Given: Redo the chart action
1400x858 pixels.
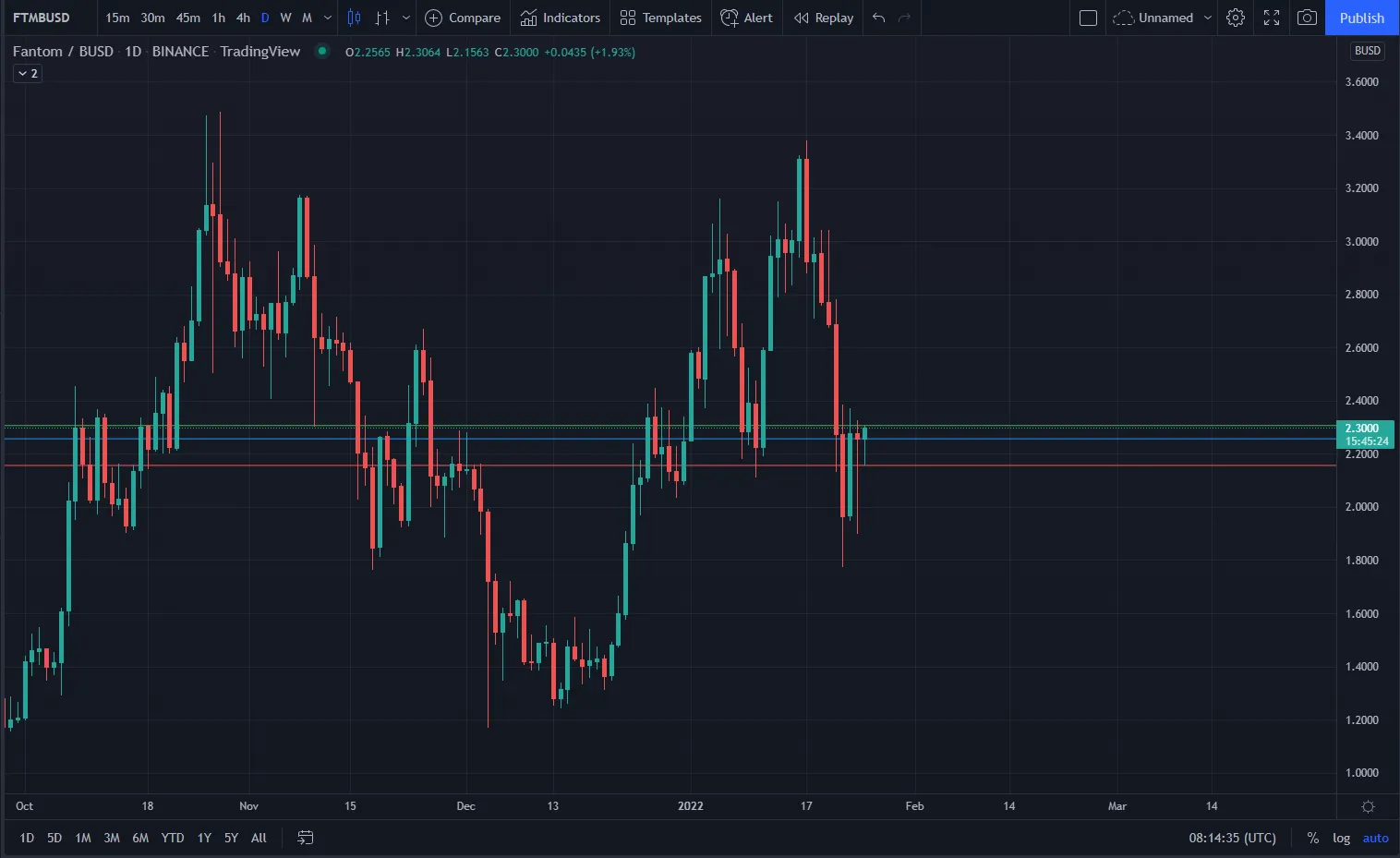Looking at the screenshot, I should [905, 18].
